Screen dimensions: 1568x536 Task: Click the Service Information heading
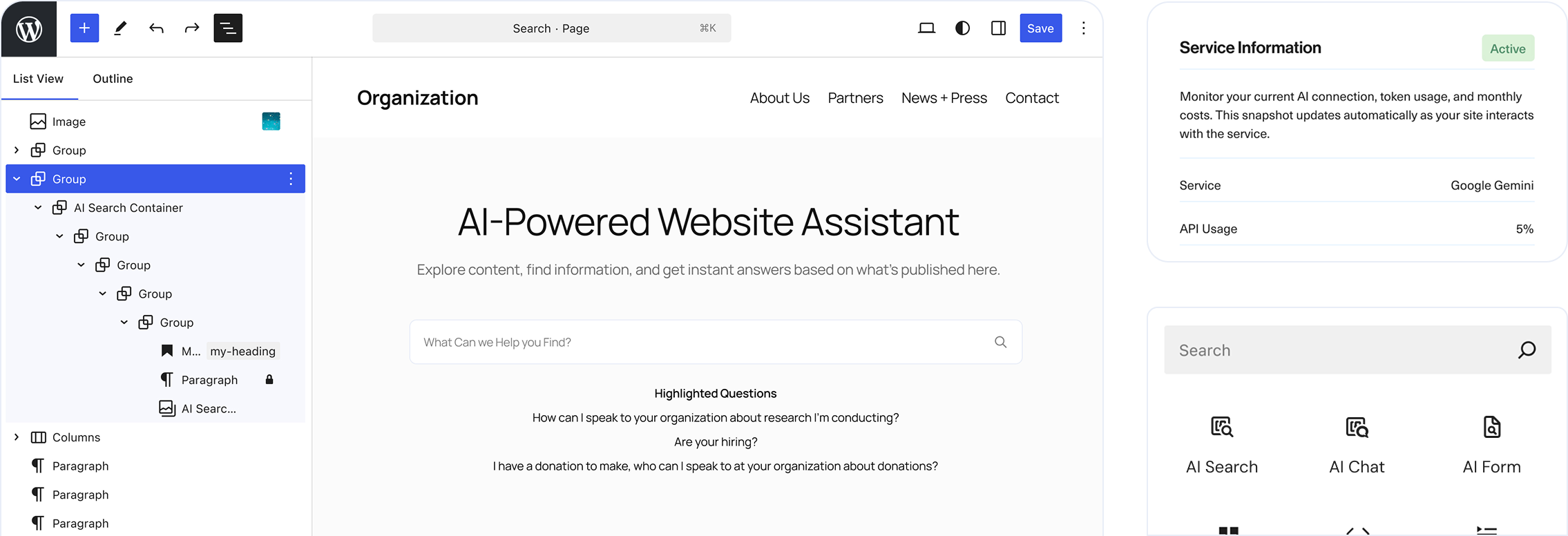1250,48
